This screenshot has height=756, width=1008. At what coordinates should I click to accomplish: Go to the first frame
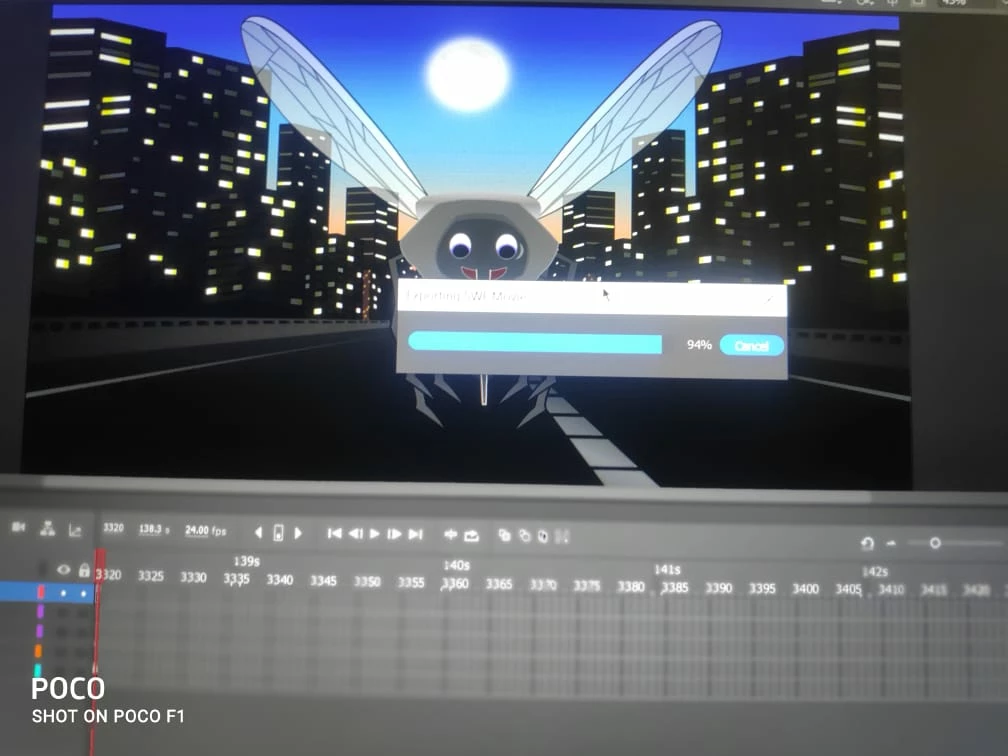click(334, 534)
